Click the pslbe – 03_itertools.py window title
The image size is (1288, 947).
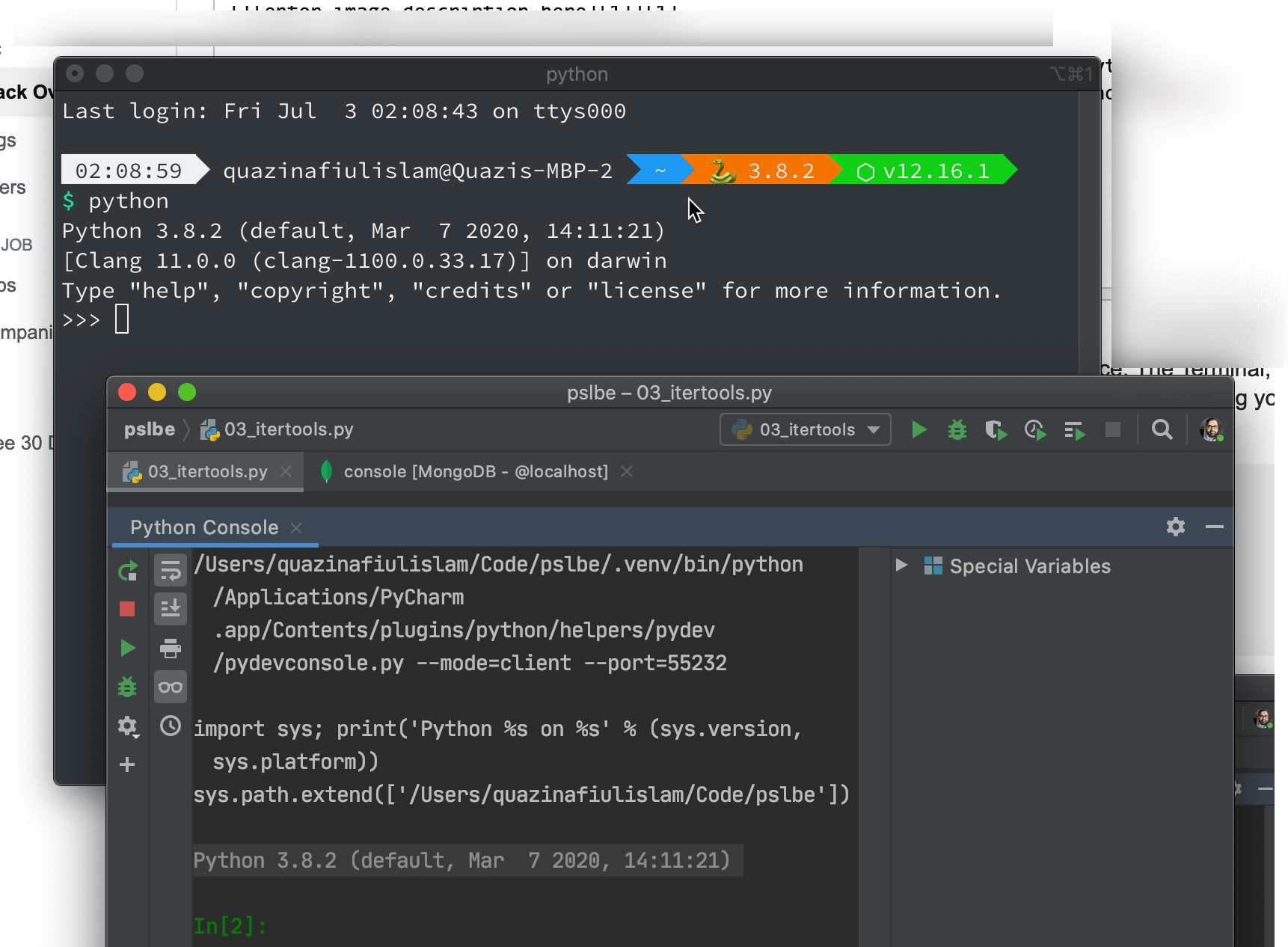pos(669,393)
